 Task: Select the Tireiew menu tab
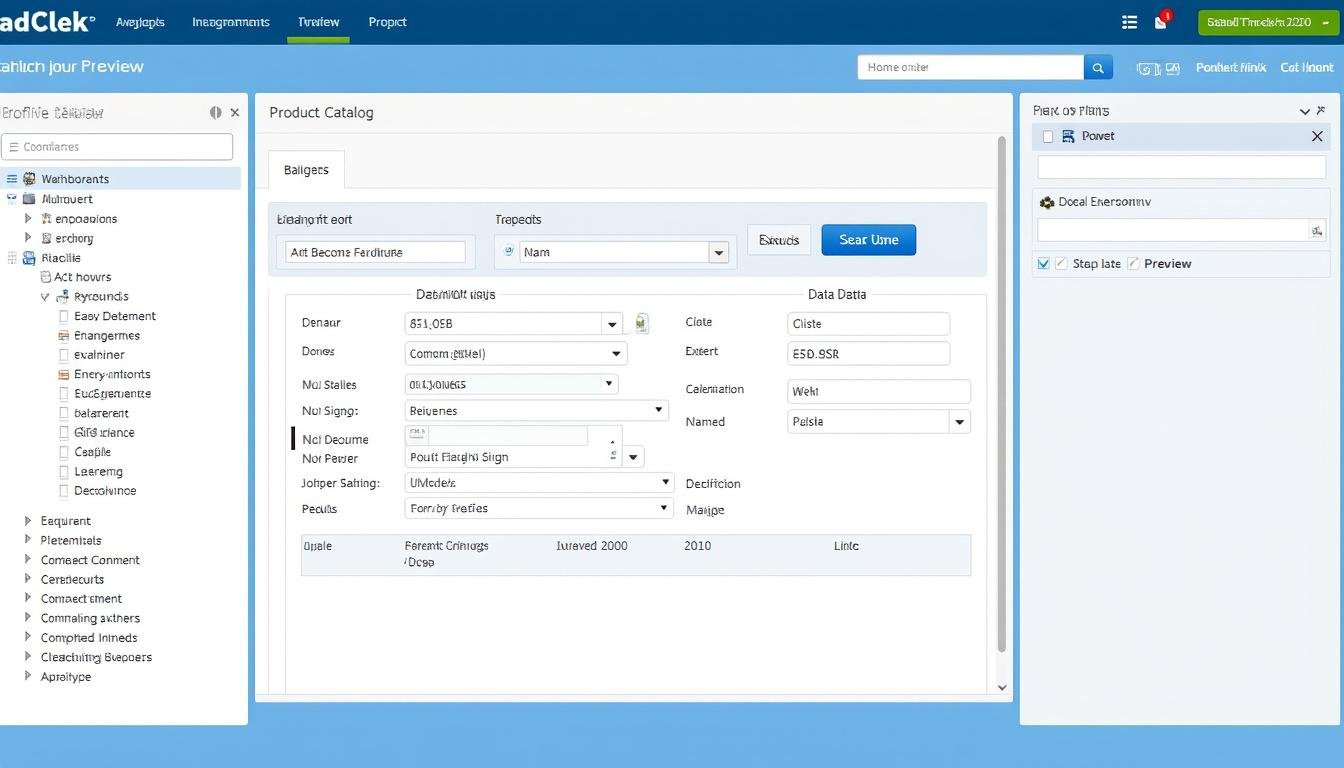(x=318, y=22)
